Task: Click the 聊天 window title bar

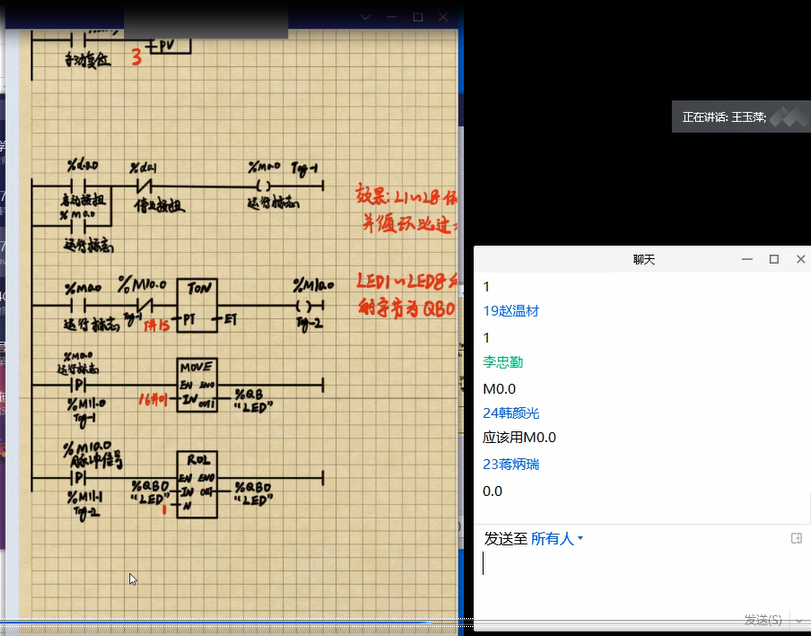Action: coord(620,259)
